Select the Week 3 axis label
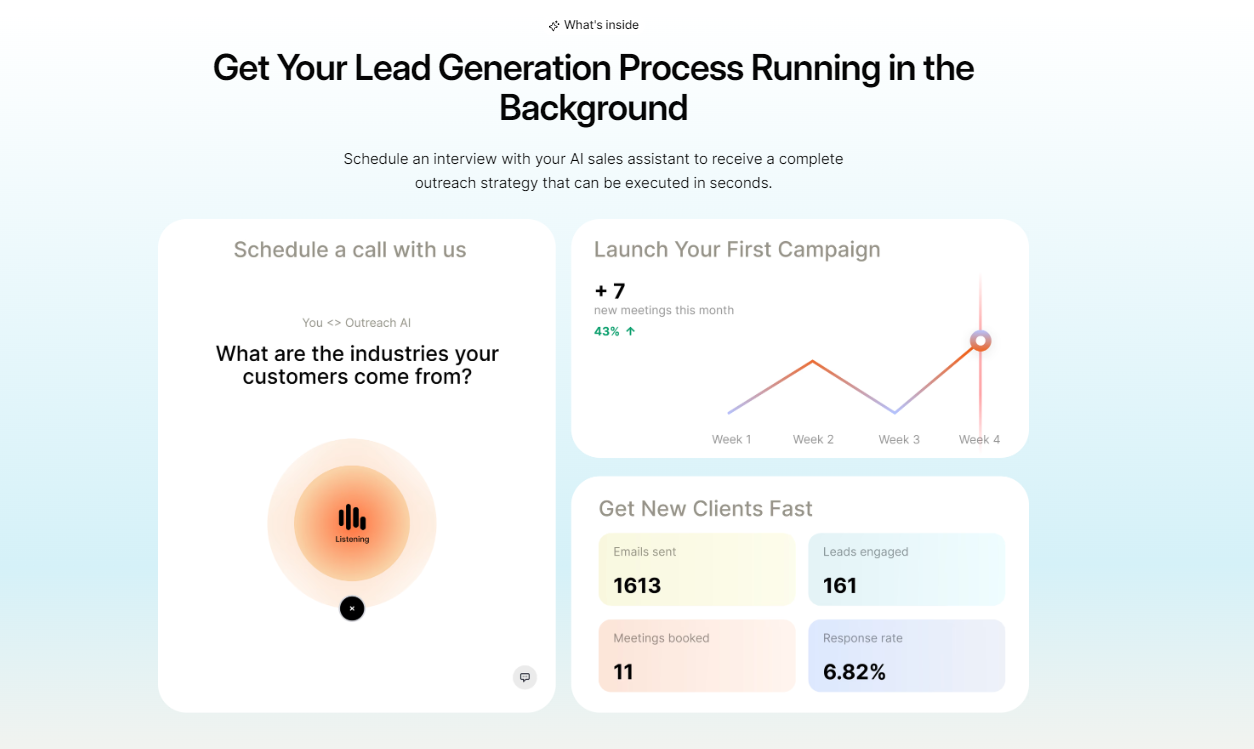The width and height of the screenshot is (1254, 749). tap(899, 439)
